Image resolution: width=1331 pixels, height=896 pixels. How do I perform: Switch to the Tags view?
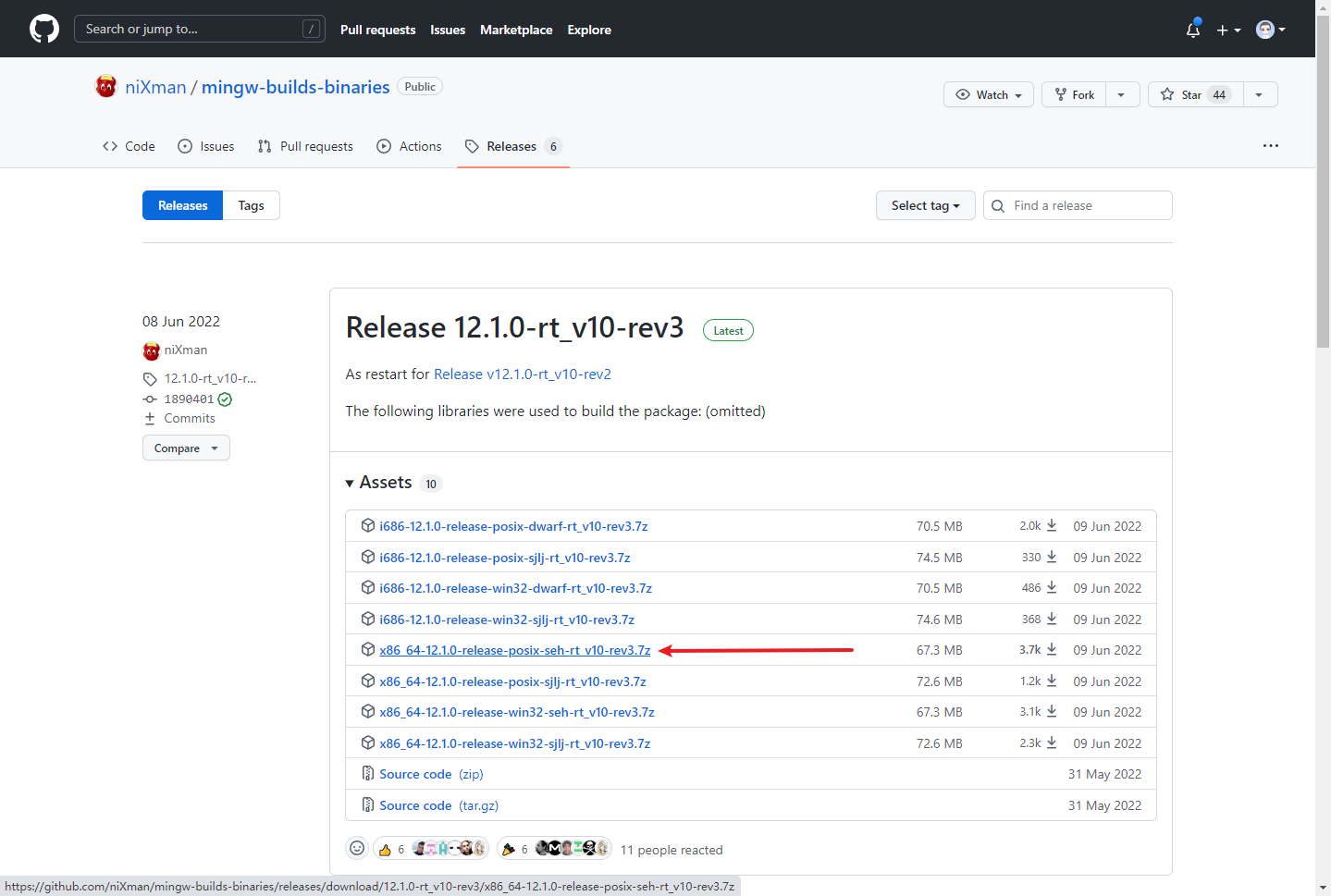click(251, 205)
